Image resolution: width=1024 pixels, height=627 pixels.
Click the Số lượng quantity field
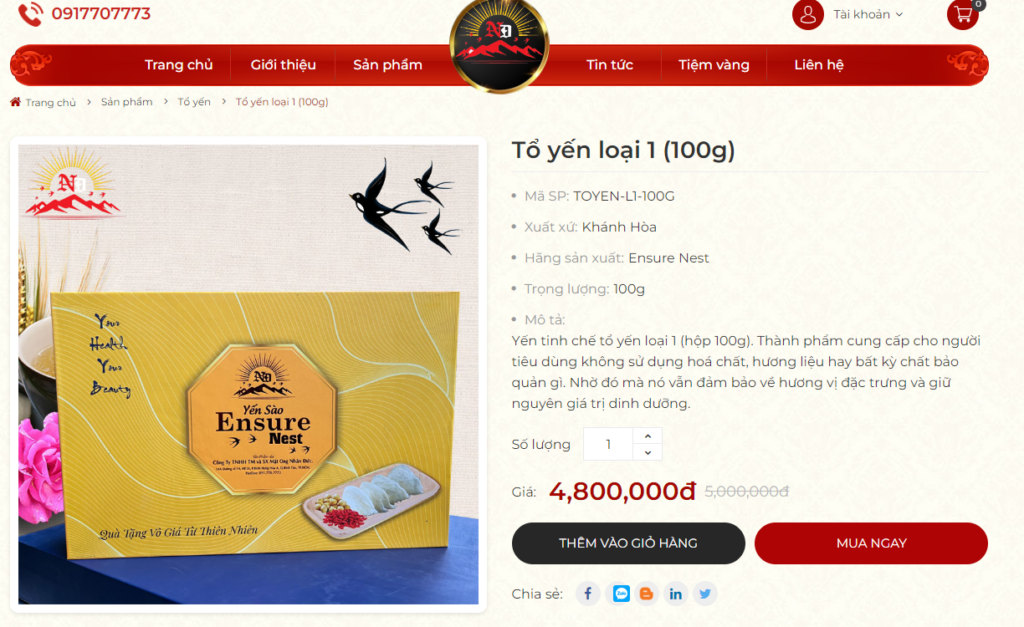click(x=608, y=444)
